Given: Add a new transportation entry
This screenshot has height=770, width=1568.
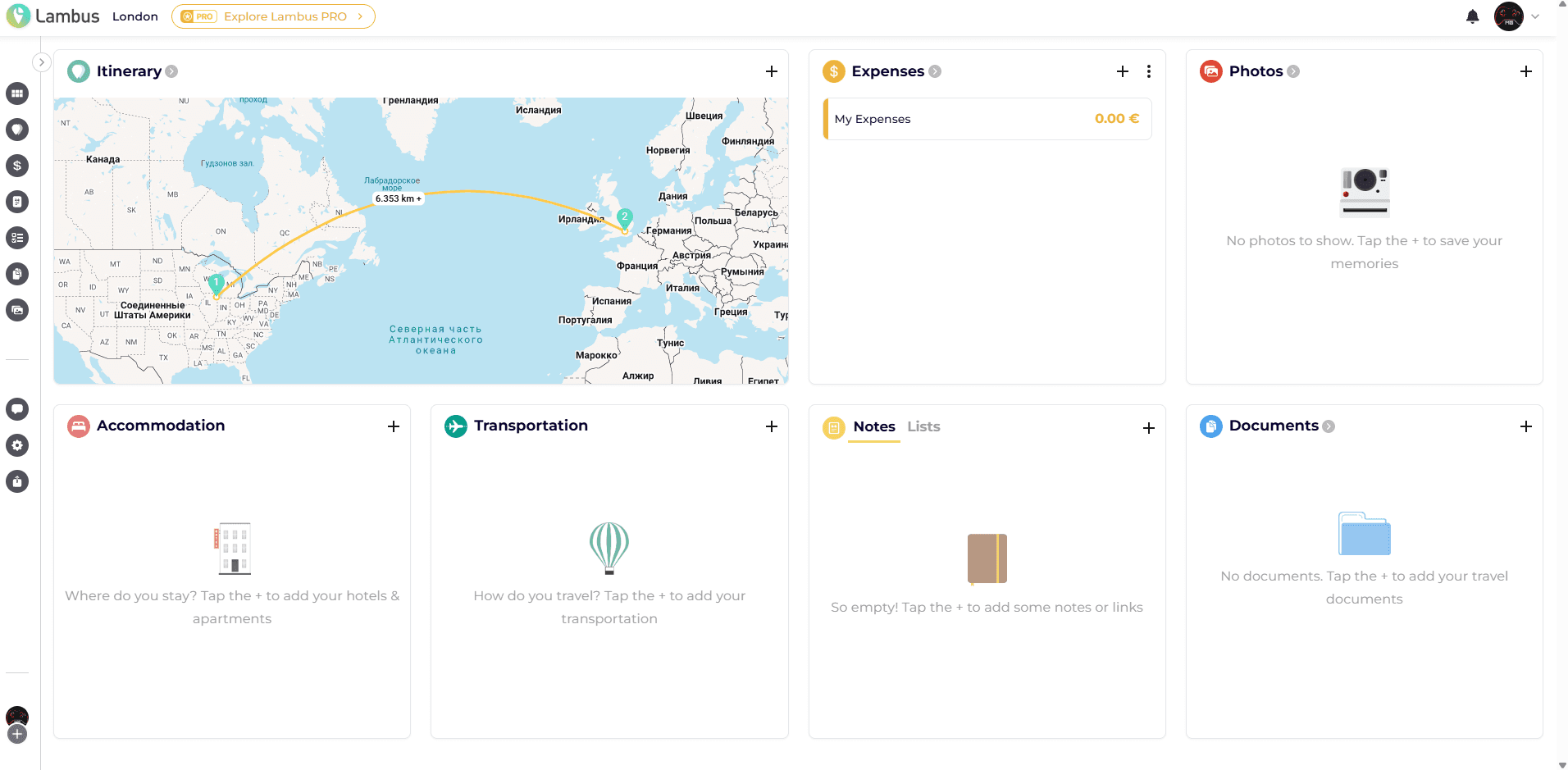Looking at the screenshot, I should pyautogui.click(x=771, y=426).
